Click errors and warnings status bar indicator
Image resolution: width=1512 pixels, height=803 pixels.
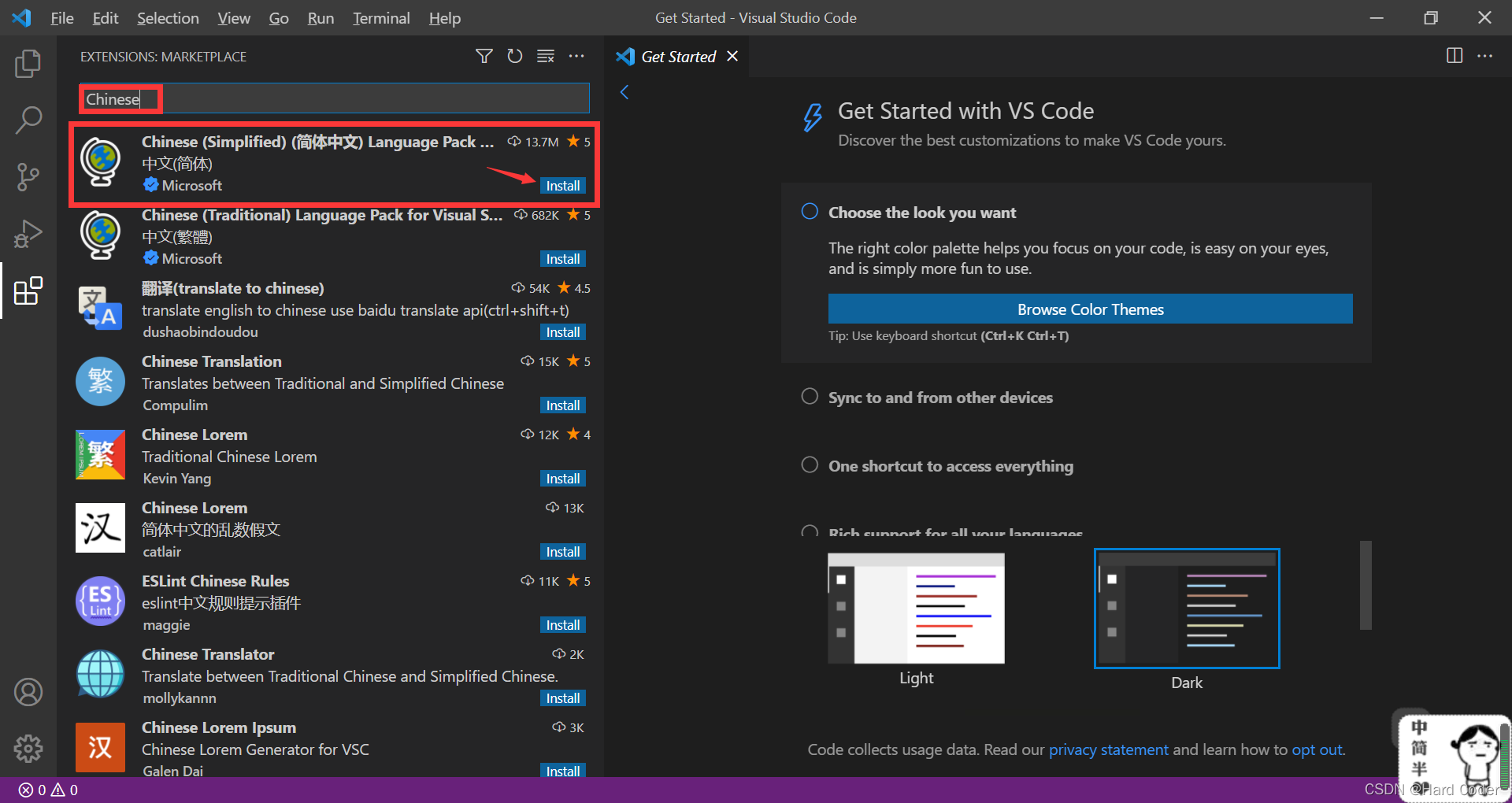(48, 790)
